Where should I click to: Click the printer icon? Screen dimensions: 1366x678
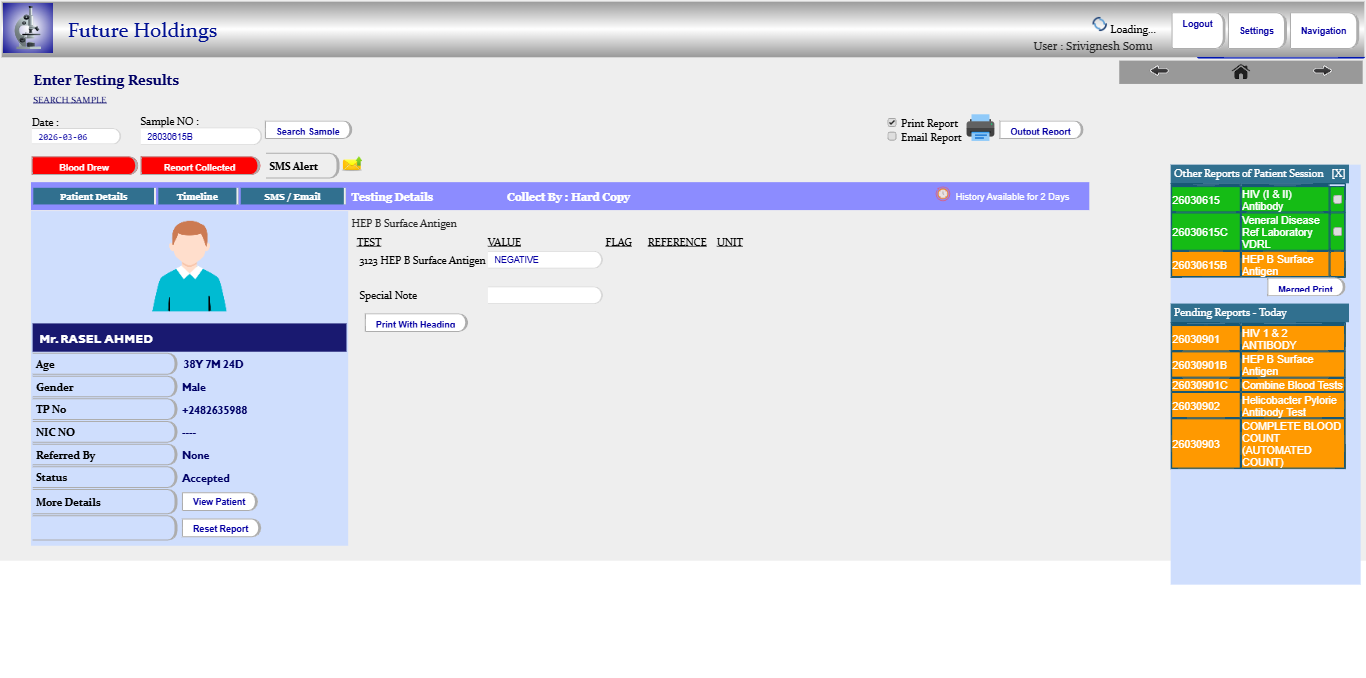point(980,128)
